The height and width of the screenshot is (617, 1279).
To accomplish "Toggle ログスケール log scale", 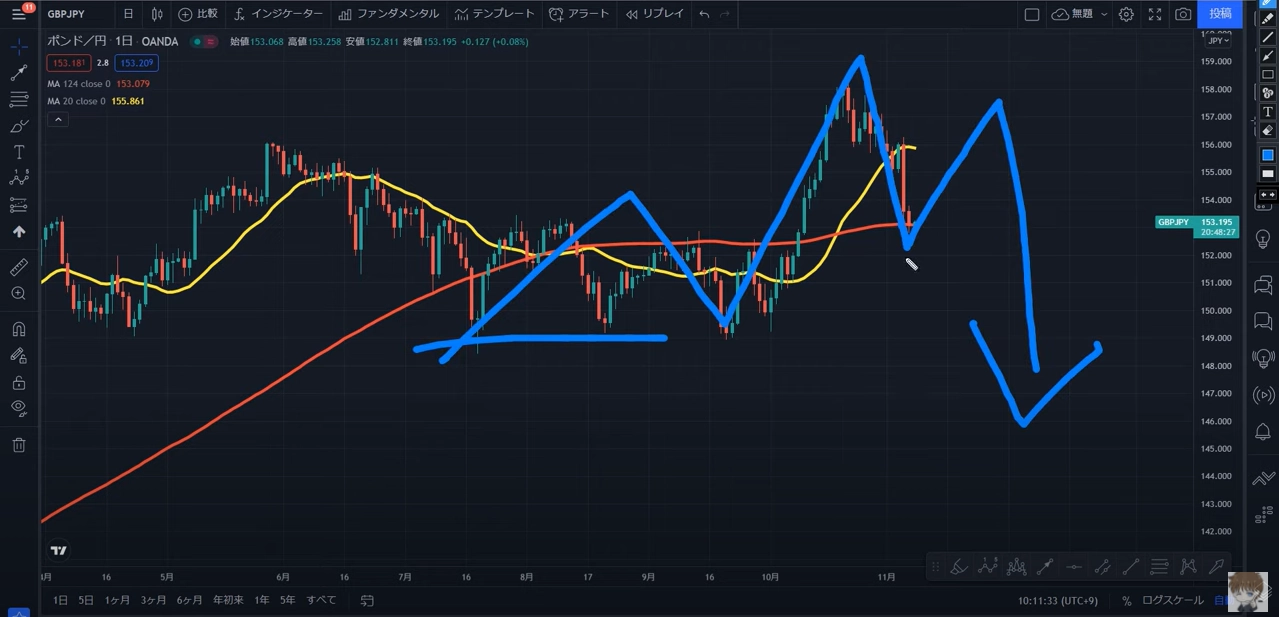I will click(x=1172, y=601).
